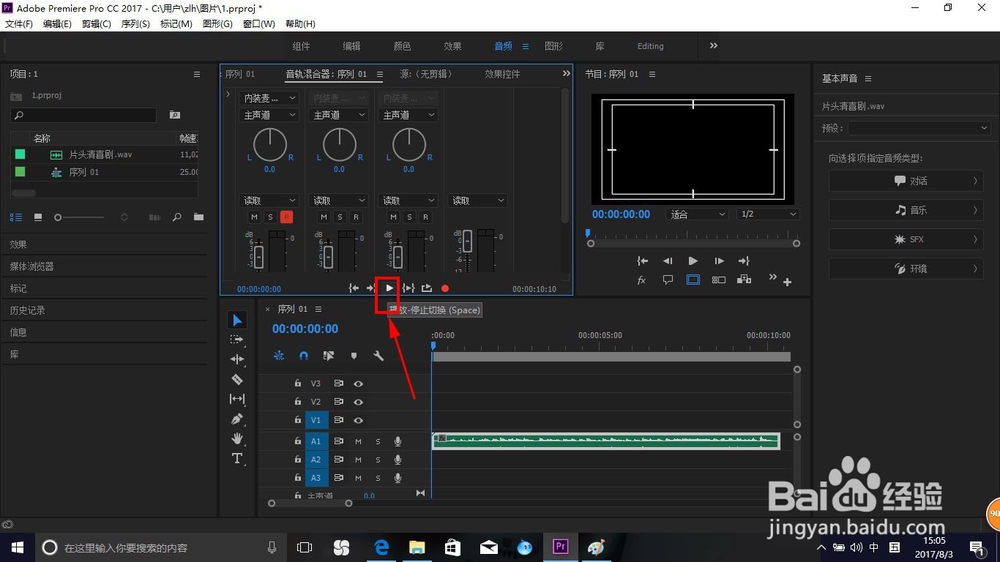Toggle loop playback in Audio Mixer

pyautogui.click(x=427, y=288)
